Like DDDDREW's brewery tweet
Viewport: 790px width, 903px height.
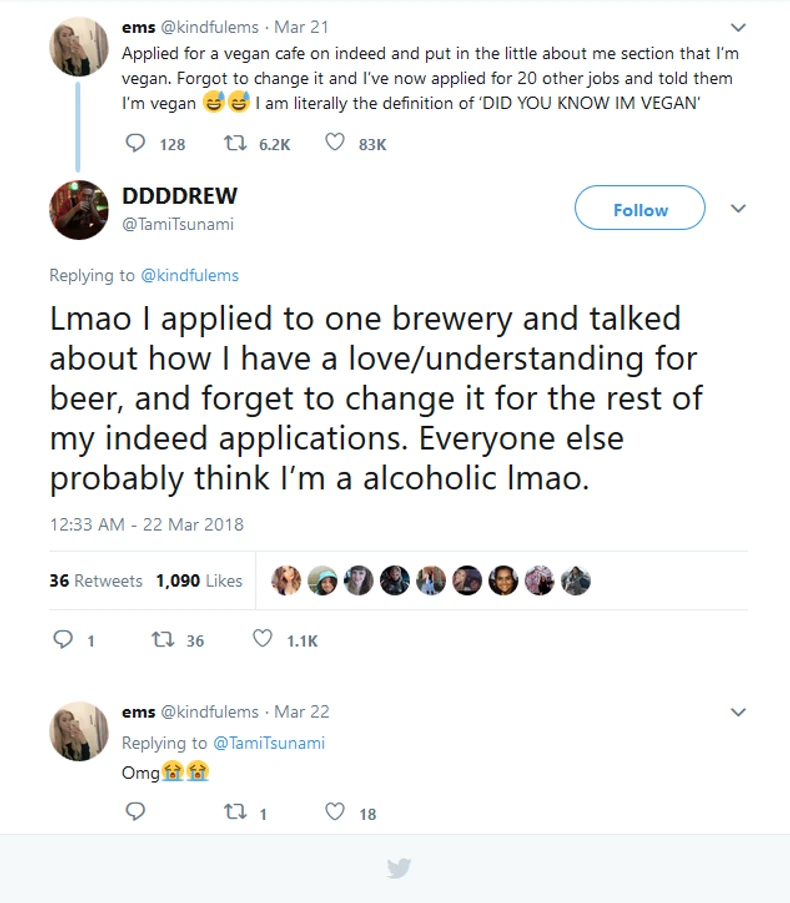pos(262,640)
